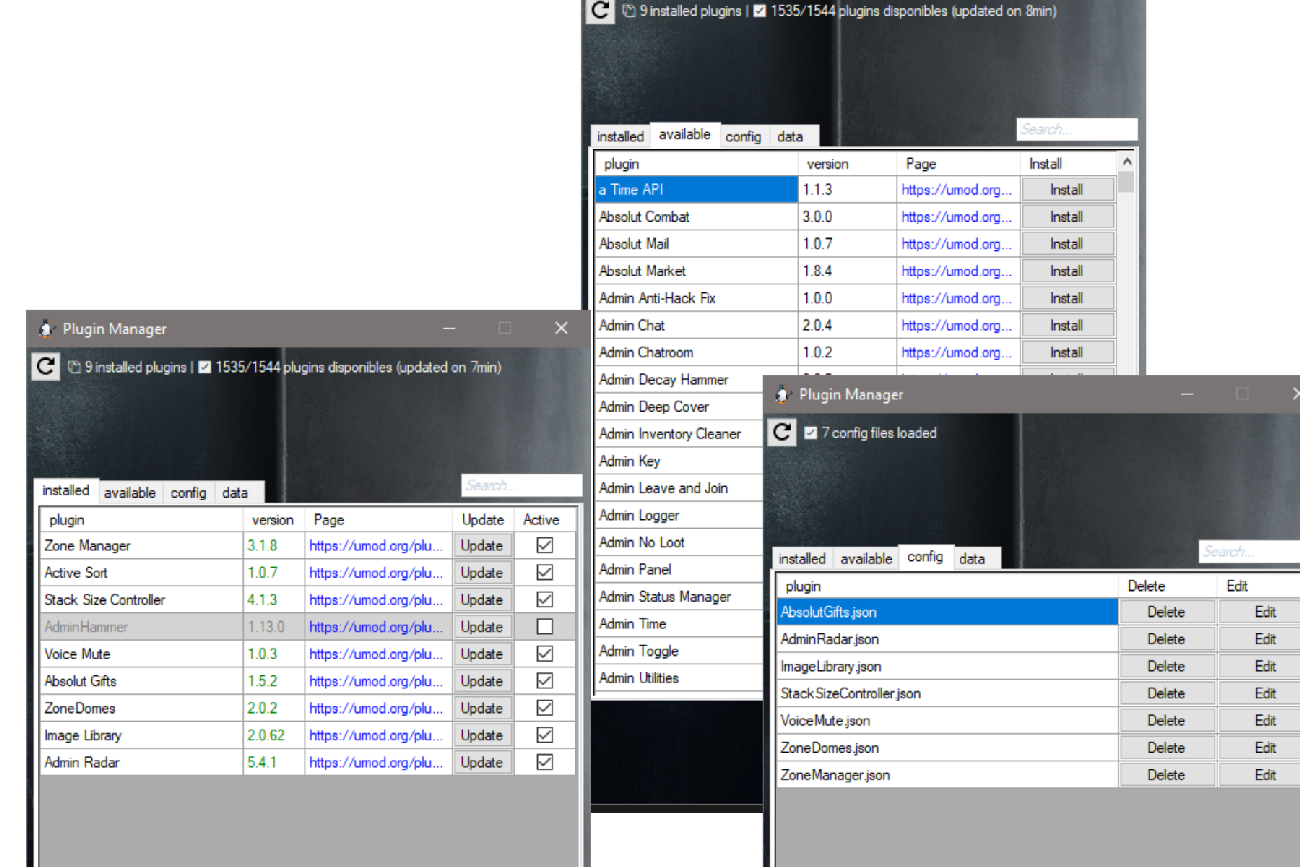This screenshot has height=867, width=1300.
Task: Click search field in installed plugins window
Action: pos(520,486)
